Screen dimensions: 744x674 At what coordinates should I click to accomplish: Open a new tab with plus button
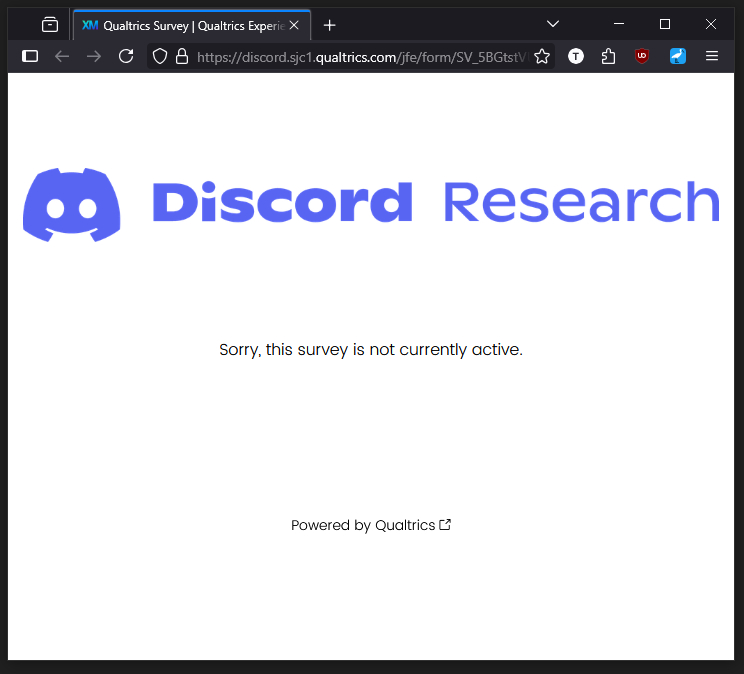(x=330, y=25)
